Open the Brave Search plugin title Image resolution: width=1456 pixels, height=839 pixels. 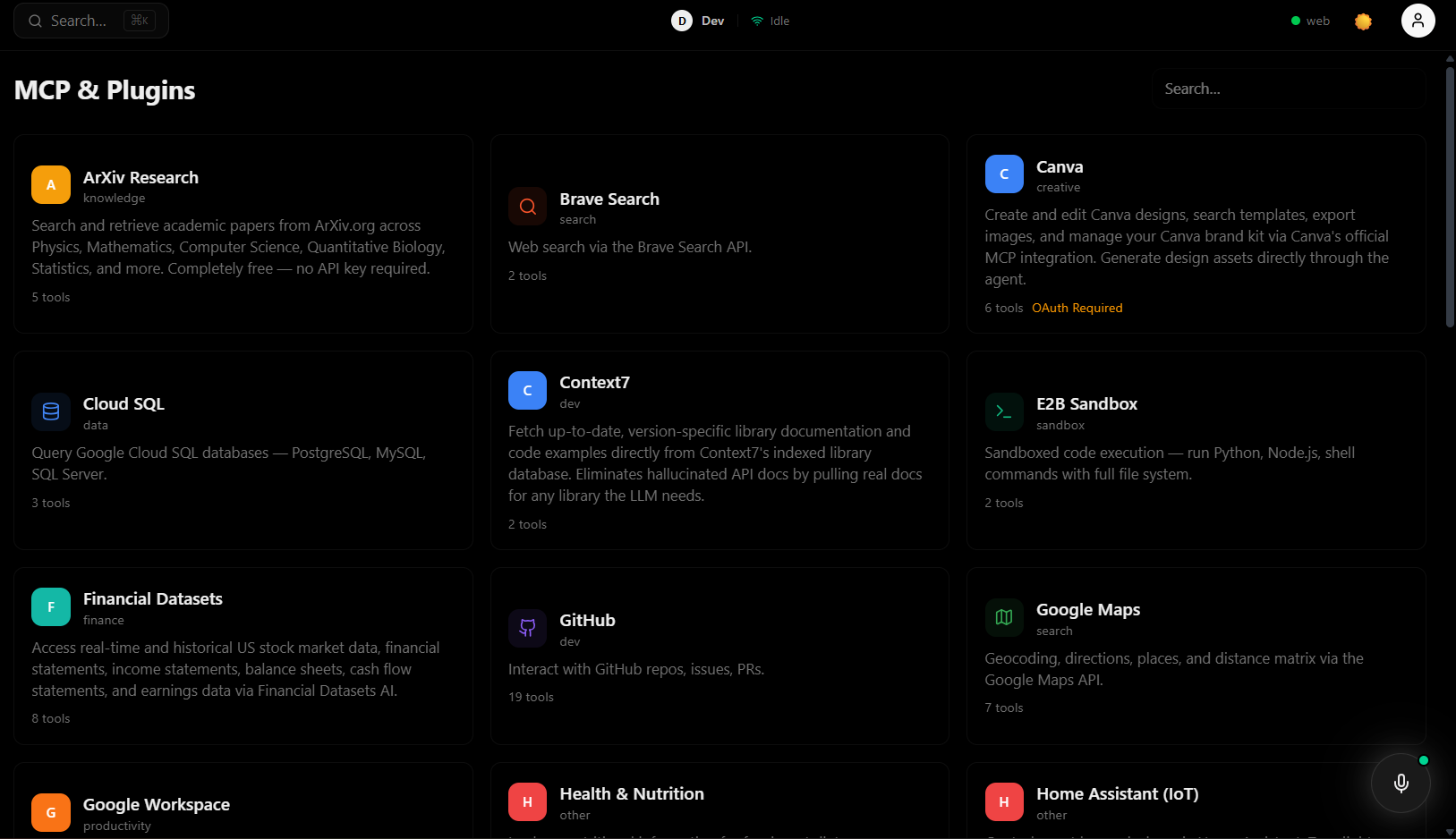[x=609, y=199]
